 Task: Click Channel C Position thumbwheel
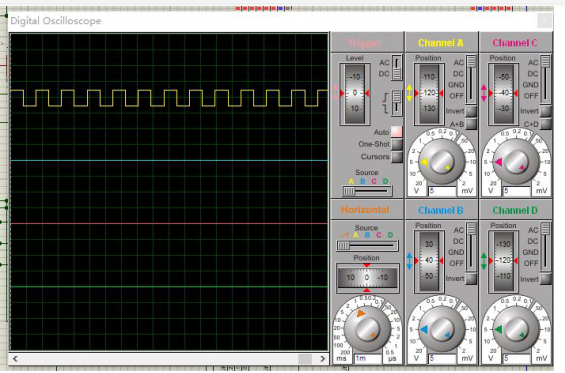point(503,94)
